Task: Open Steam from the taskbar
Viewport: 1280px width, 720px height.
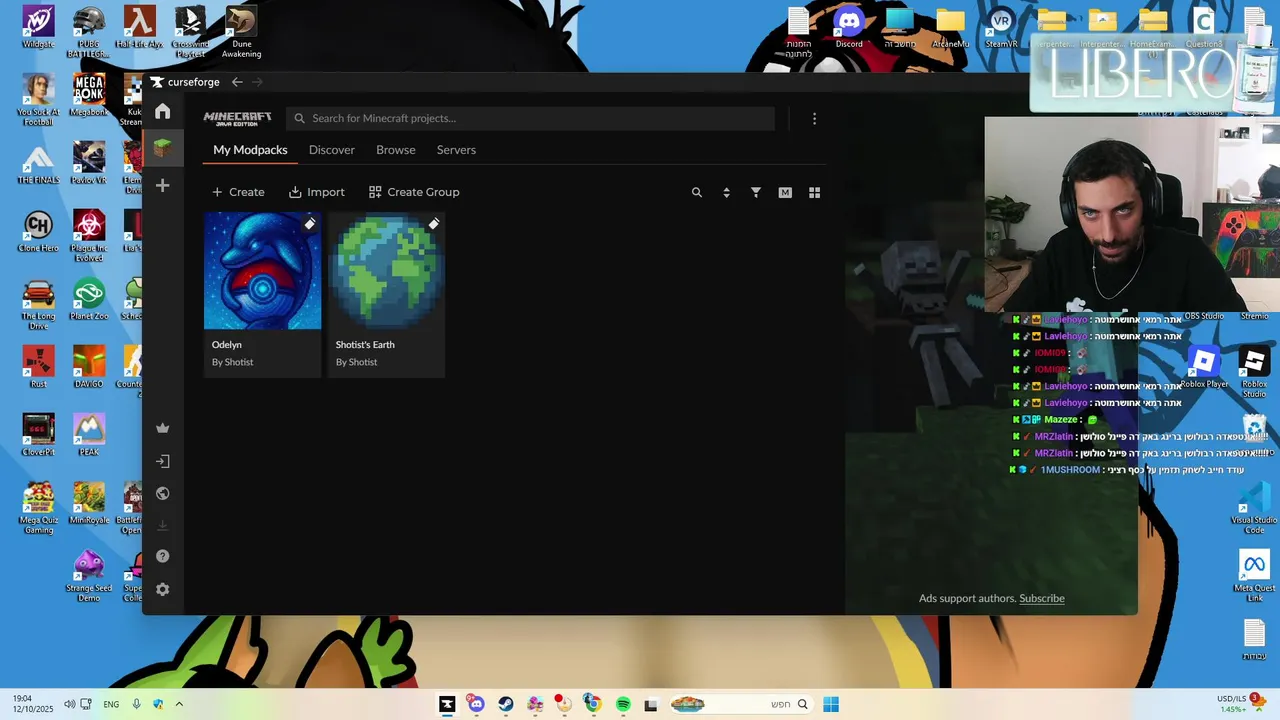Action: click(506, 704)
